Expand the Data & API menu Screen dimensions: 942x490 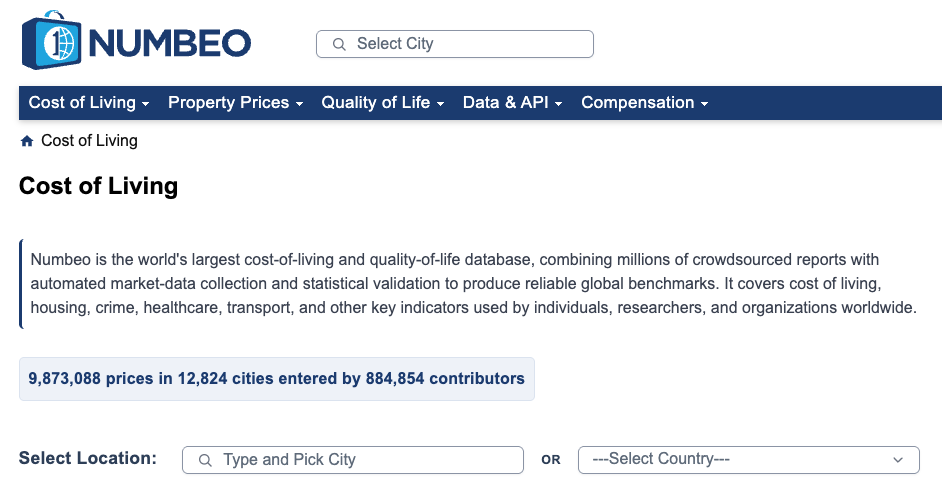[x=512, y=103]
